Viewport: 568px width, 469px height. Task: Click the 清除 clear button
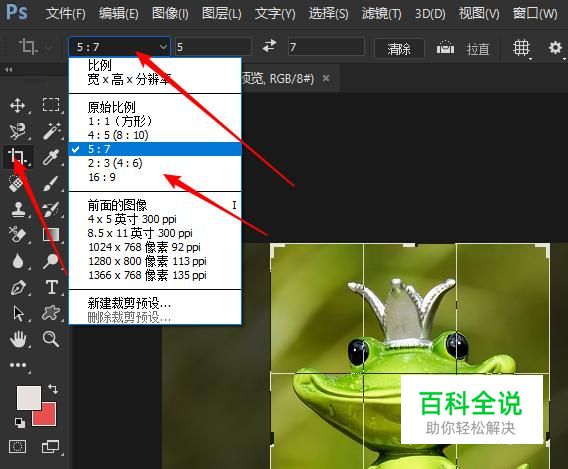399,48
